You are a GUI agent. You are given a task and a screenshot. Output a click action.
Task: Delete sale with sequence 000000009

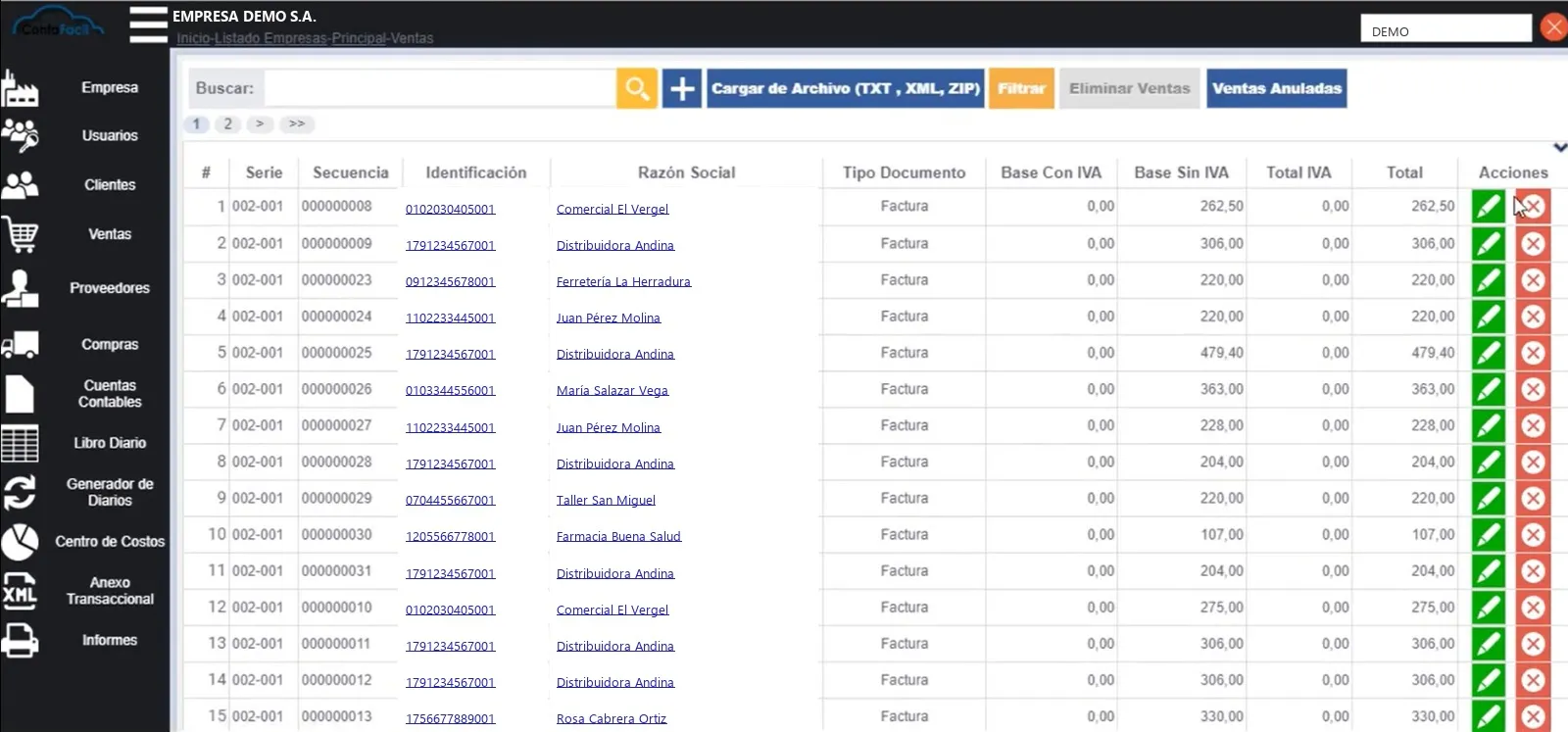tap(1534, 243)
